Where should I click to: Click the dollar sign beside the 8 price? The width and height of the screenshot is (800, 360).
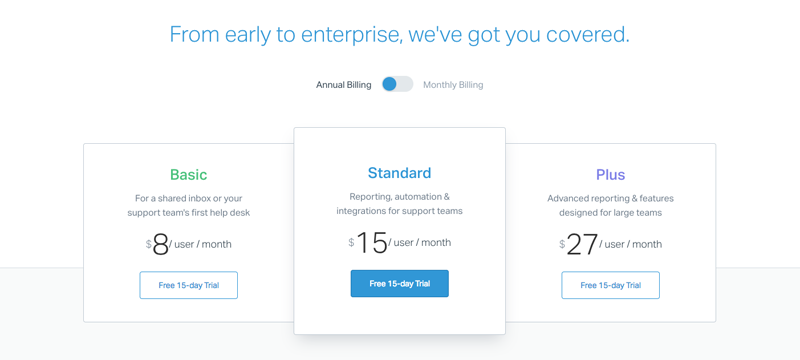click(x=148, y=244)
